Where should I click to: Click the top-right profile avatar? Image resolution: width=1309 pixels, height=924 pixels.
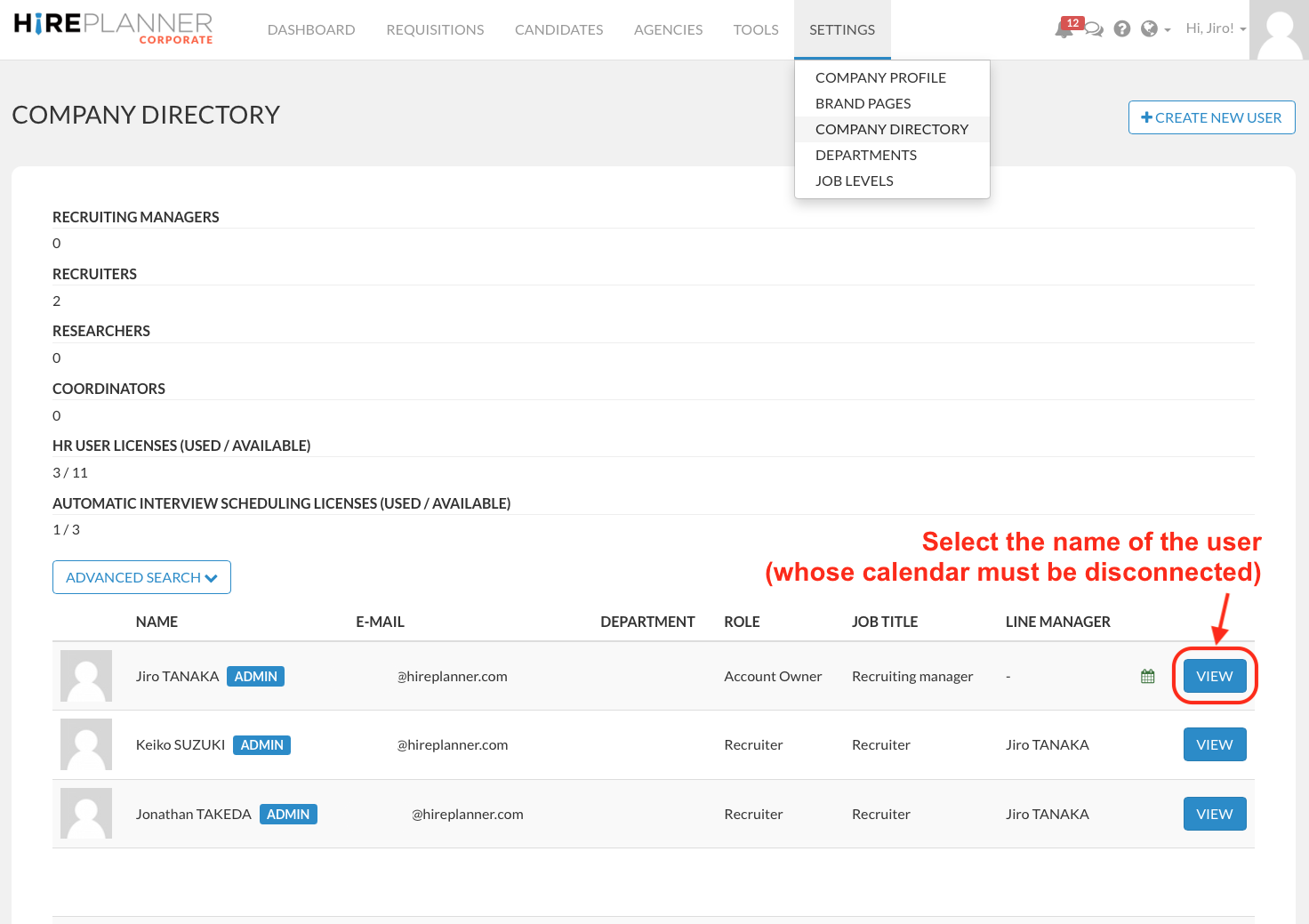pos(1279,30)
